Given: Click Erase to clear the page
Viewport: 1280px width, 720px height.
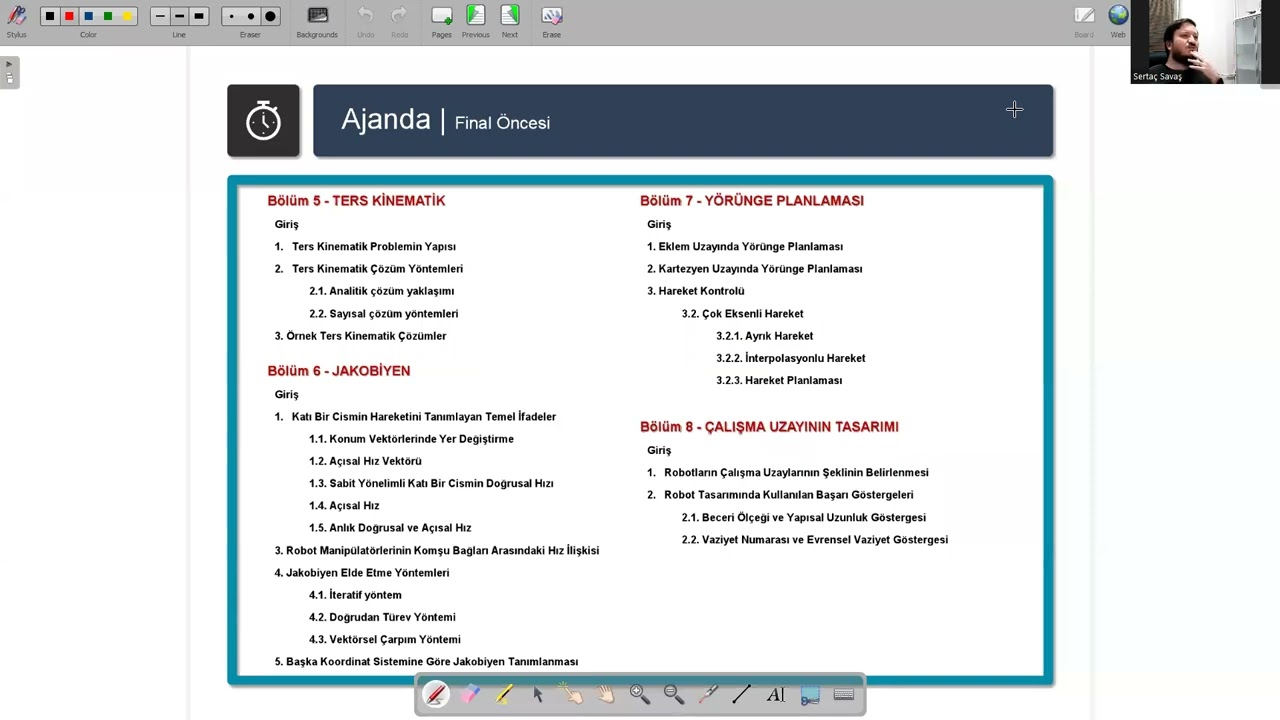Looking at the screenshot, I should click(552, 21).
